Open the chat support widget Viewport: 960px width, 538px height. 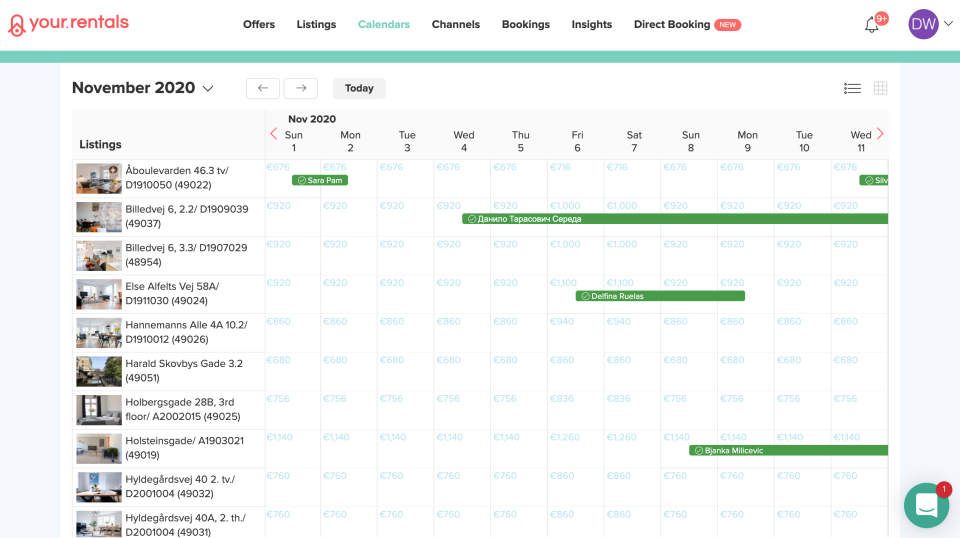coord(926,506)
